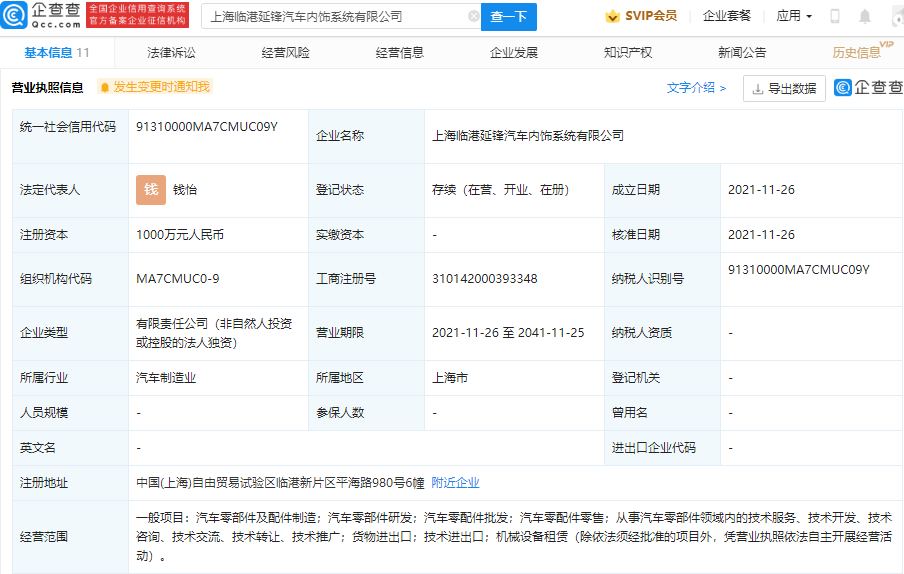The image size is (904, 574).
Task: Open the SVIP会员 link
Action: coord(641,16)
